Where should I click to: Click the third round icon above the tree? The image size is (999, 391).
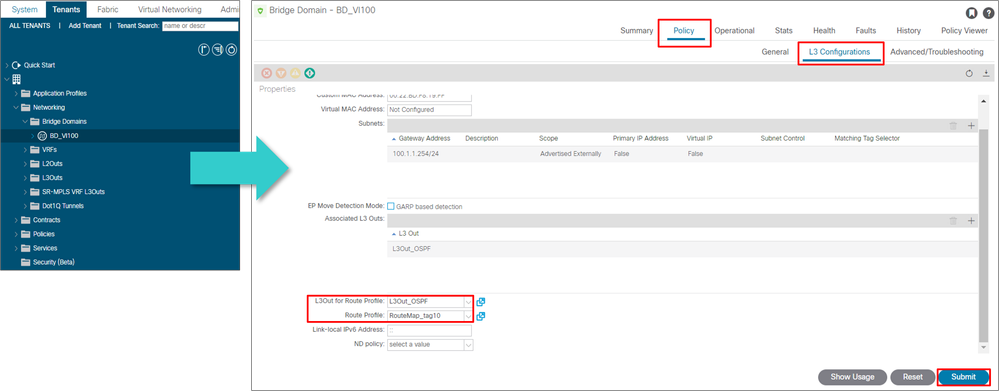click(x=232, y=49)
